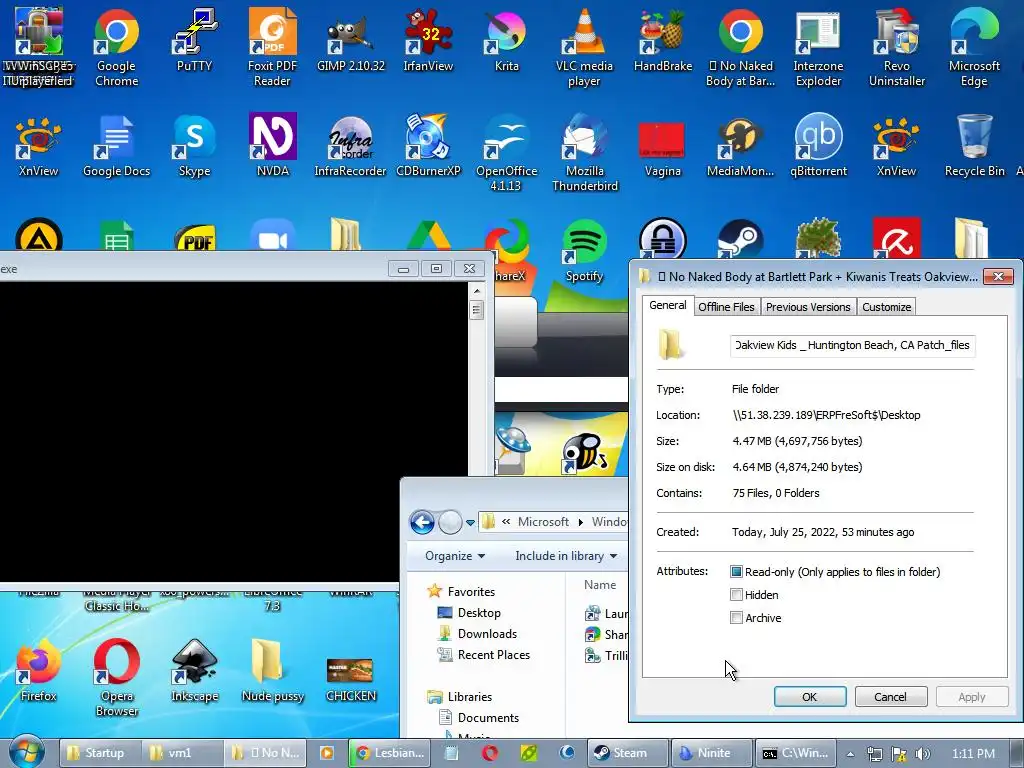The height and width of the screenshot is (768, 1024).
Task: Launch InfraRecorder desktop shortcut
Action: (351, 146)
